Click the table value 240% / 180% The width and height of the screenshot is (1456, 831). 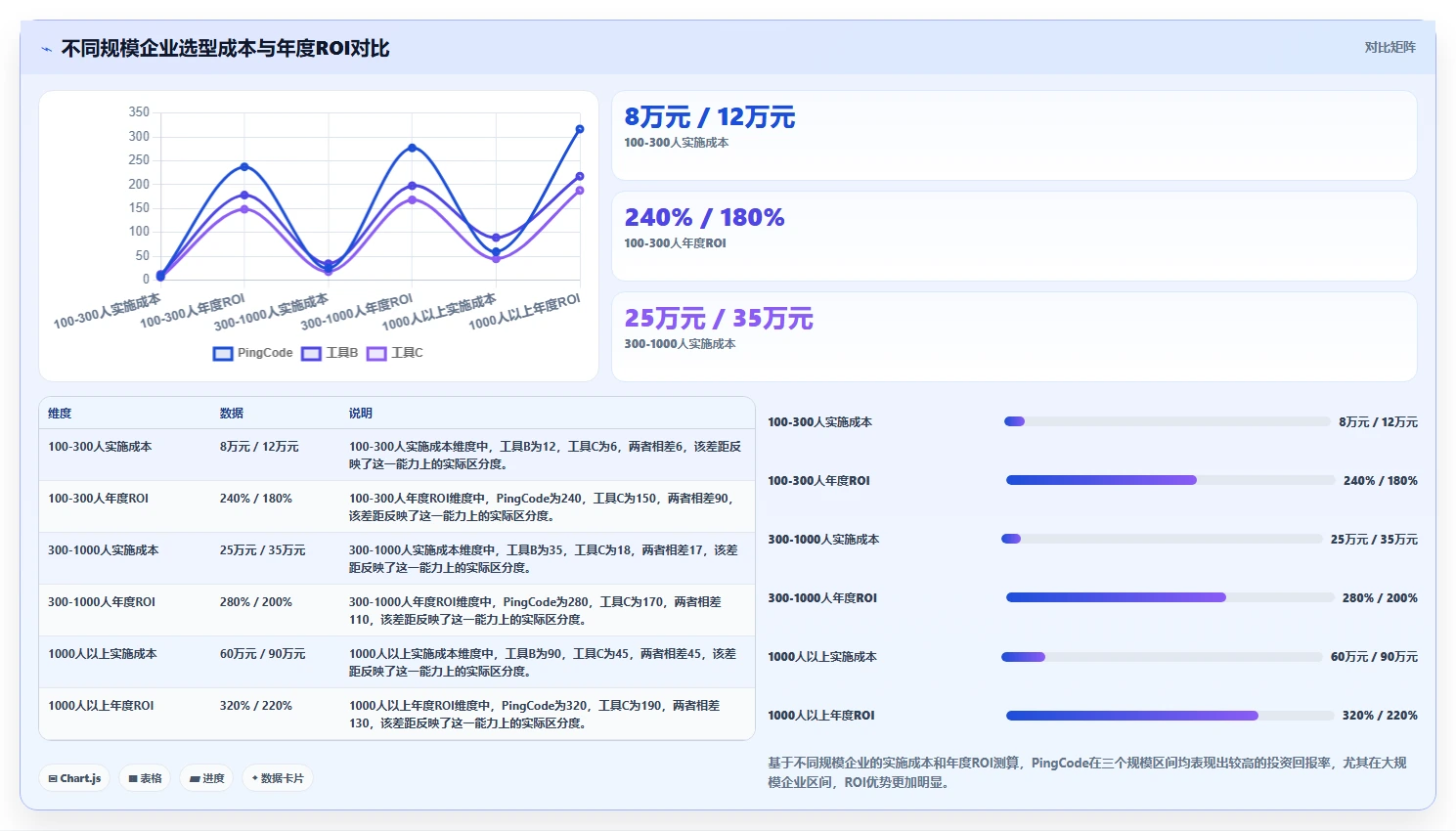point(256,499)
